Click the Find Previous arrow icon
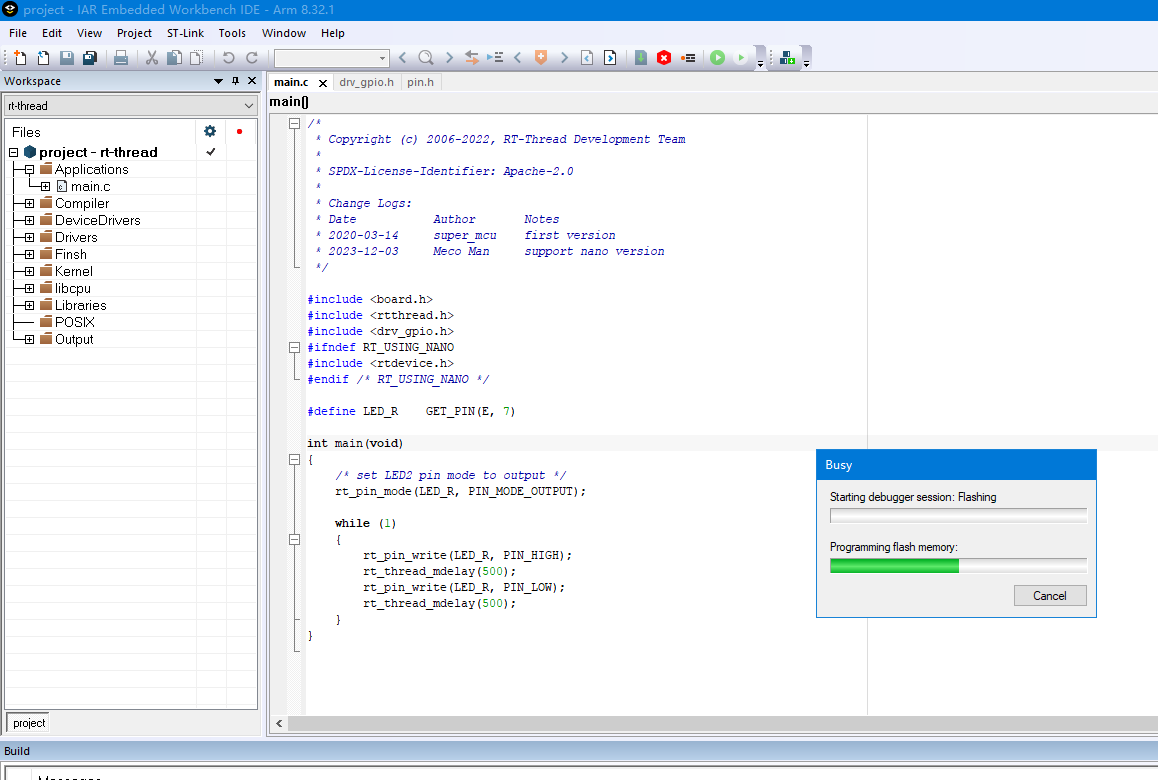The image size is (1158, 780). pyautogui.click(x=402, y=58)
